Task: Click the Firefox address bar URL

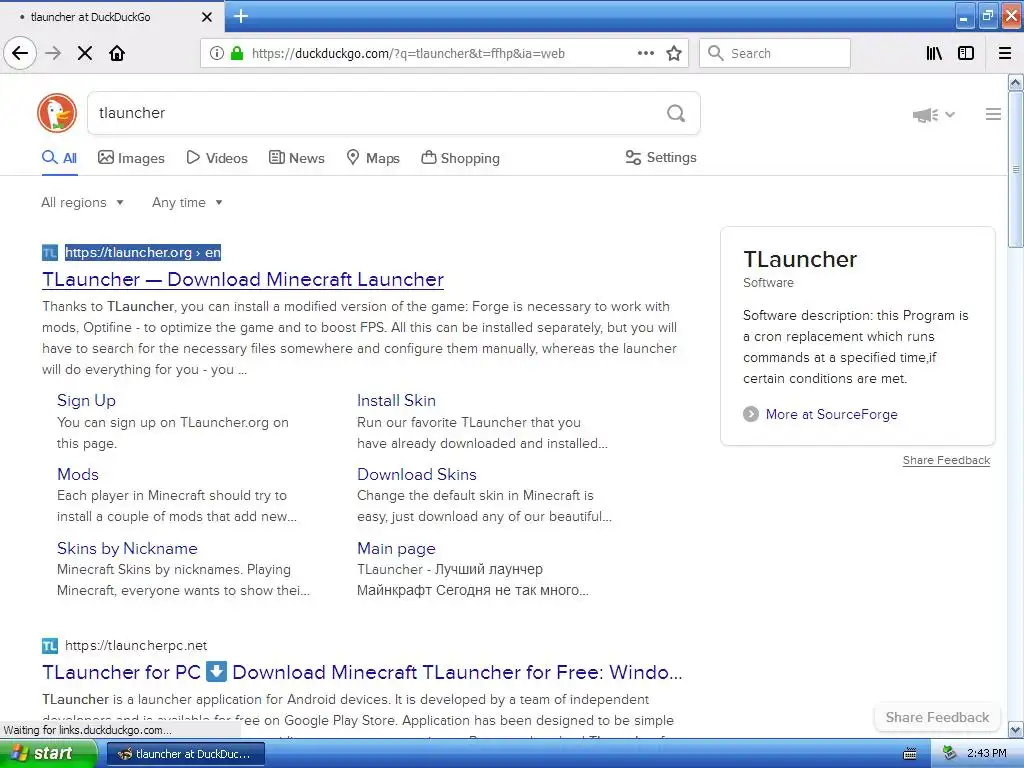Action: click(x=408, y=54)
